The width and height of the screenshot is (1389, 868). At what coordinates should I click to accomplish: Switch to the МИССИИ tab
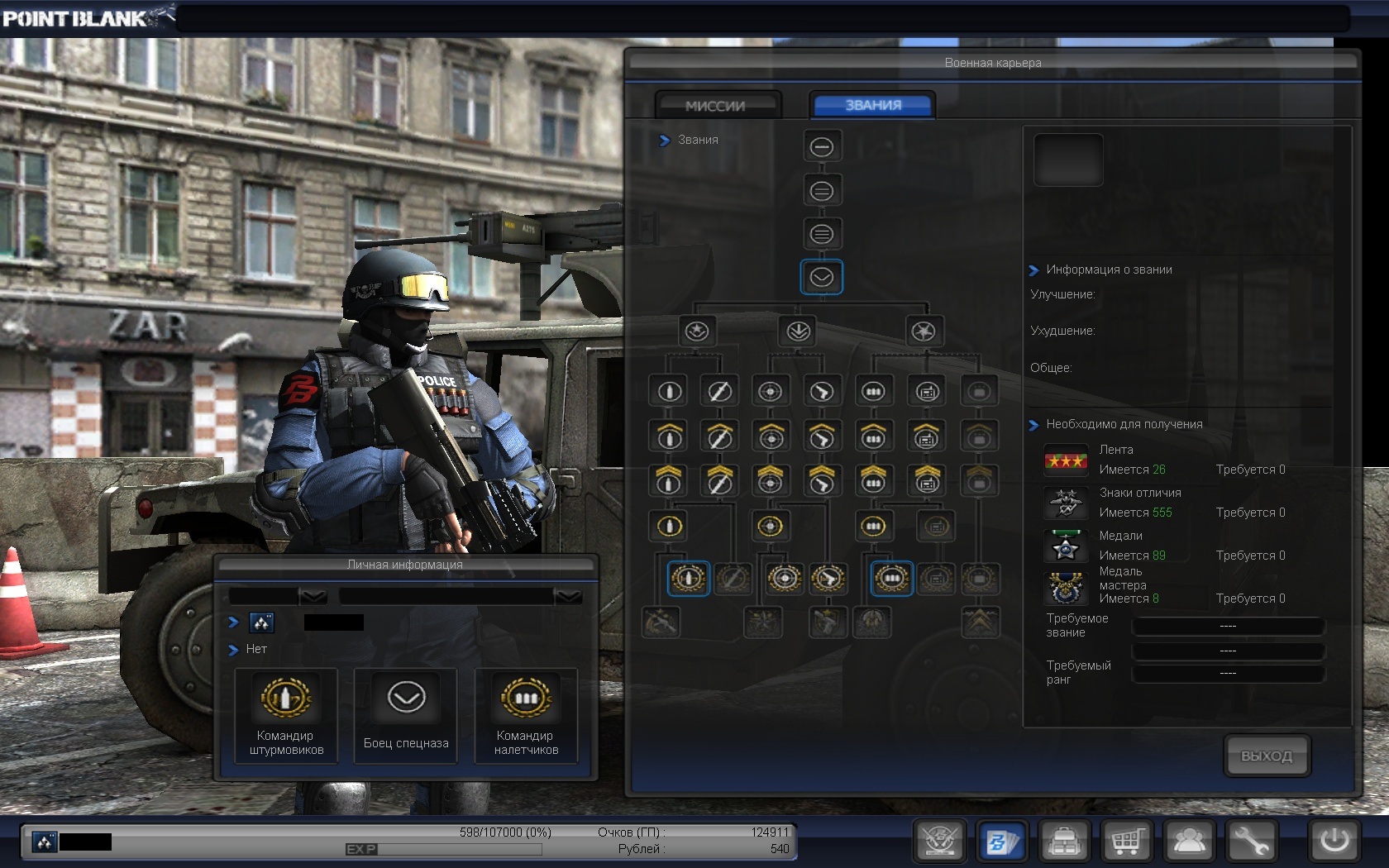[715, 106]
